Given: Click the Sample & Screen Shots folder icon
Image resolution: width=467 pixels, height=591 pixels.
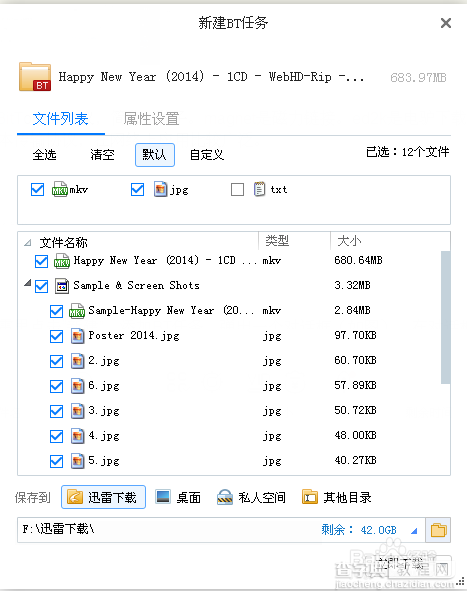Looking at the screenshot, I should coord(62,286).
